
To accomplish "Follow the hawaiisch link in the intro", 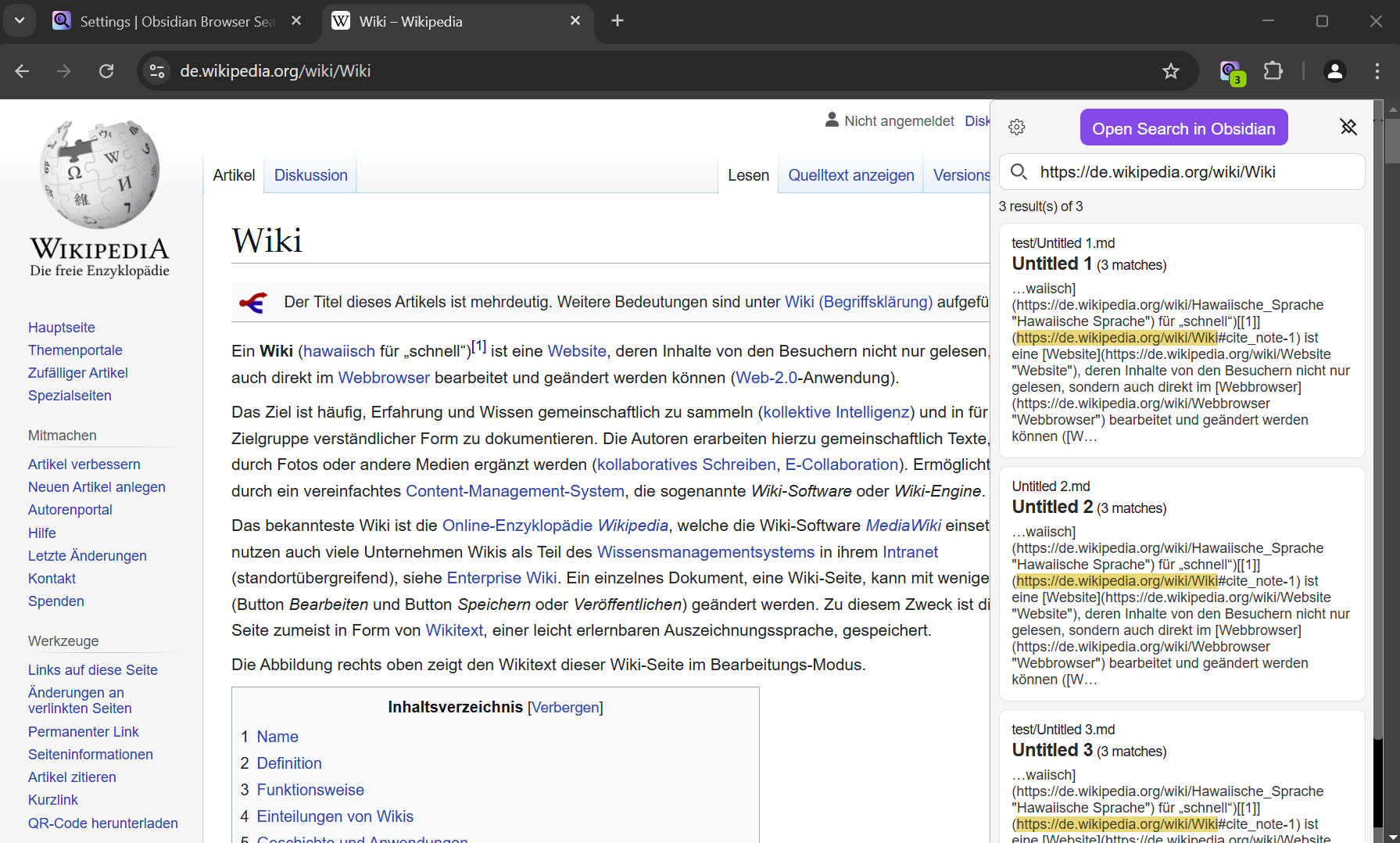I will point(339,351).
